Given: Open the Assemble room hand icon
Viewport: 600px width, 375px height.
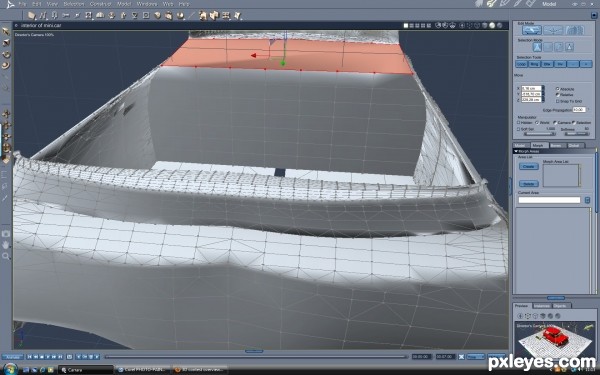Looking at the screenshot, I should click(x=479, y=4).
